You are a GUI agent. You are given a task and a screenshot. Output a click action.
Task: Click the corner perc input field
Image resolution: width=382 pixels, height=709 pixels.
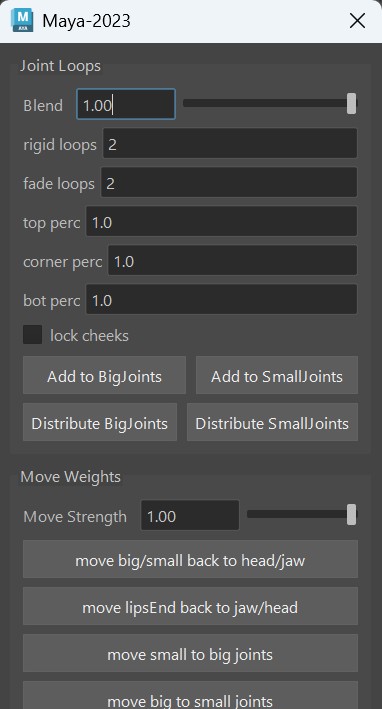(x=232, y=260)
